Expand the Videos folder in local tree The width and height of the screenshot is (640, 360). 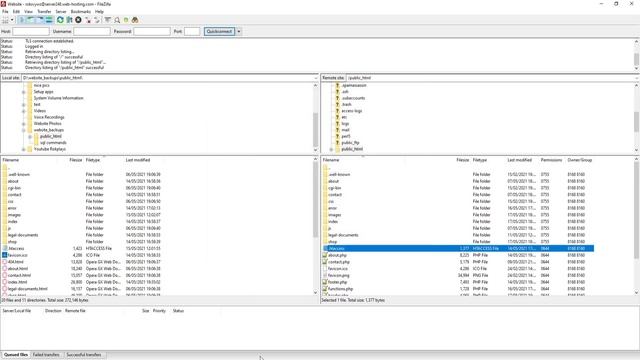coord(24,111)
